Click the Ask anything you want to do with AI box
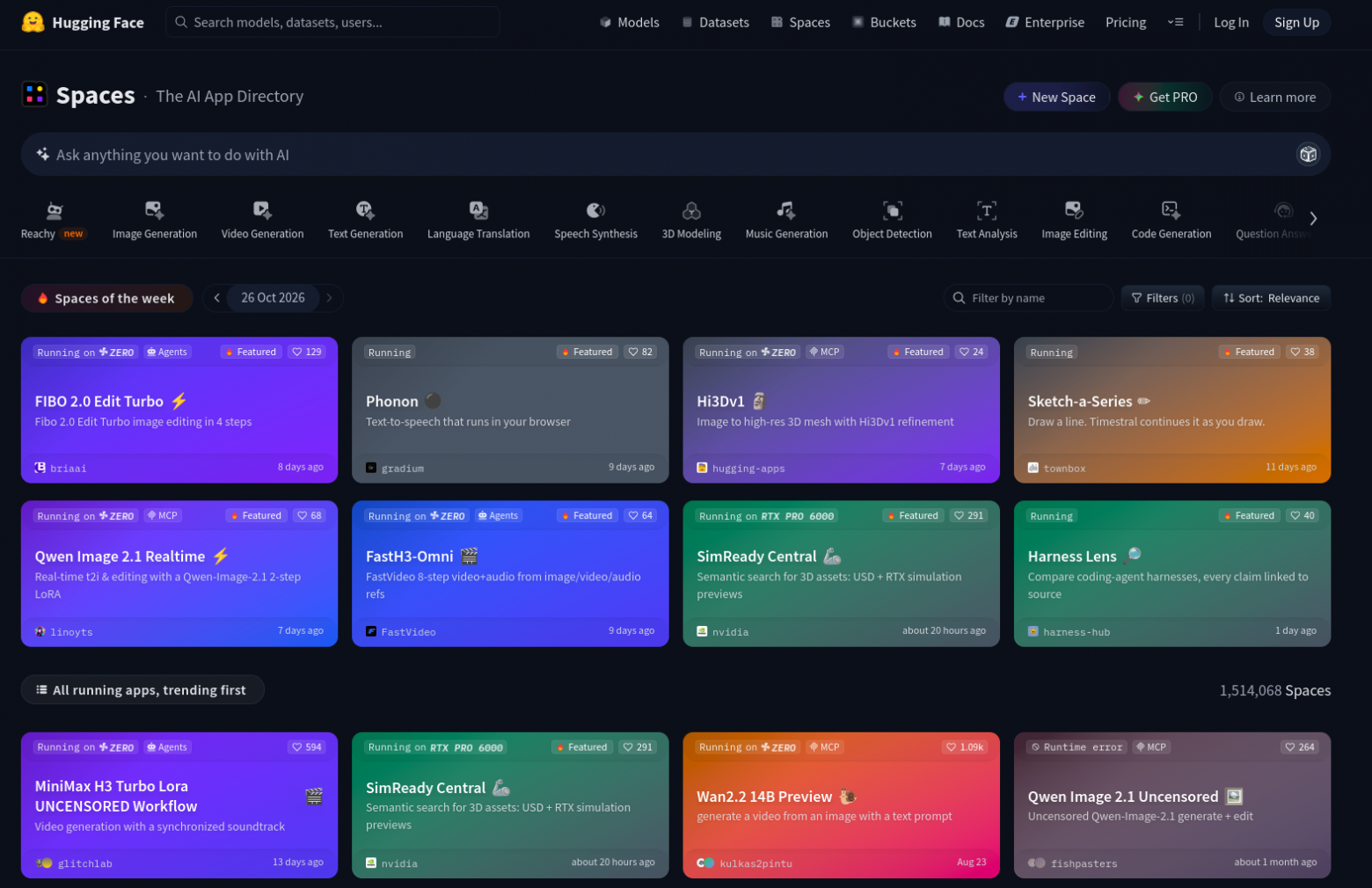 click(675, 155)
